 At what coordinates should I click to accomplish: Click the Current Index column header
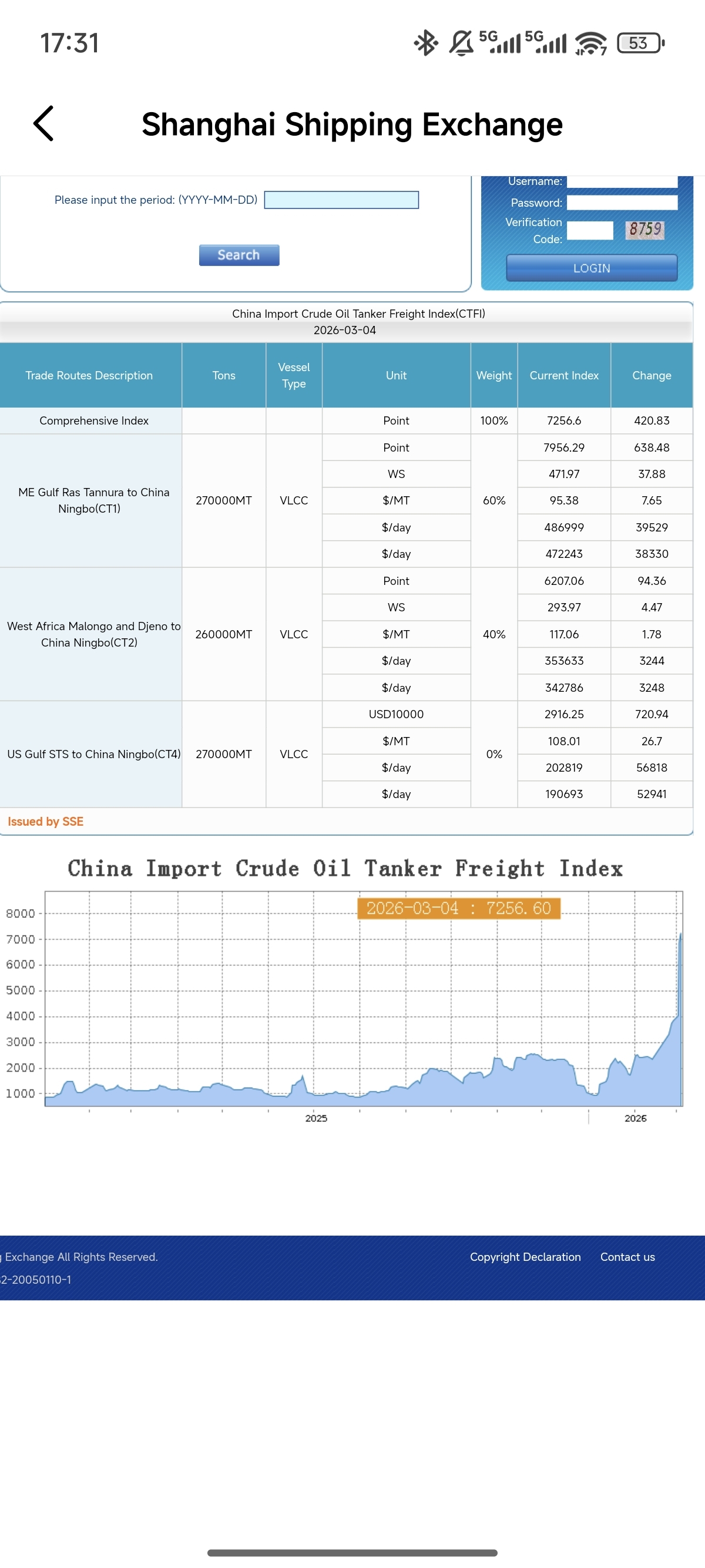(565, 376)
